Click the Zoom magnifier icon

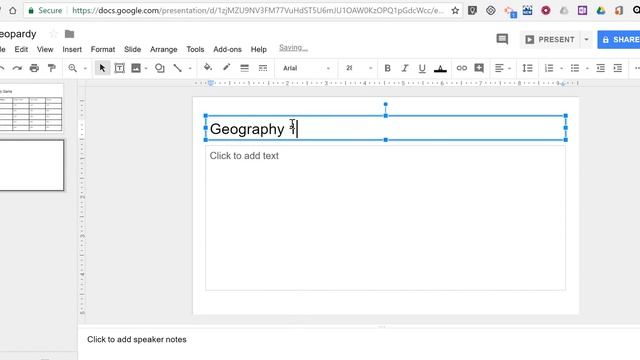point(73,68)
